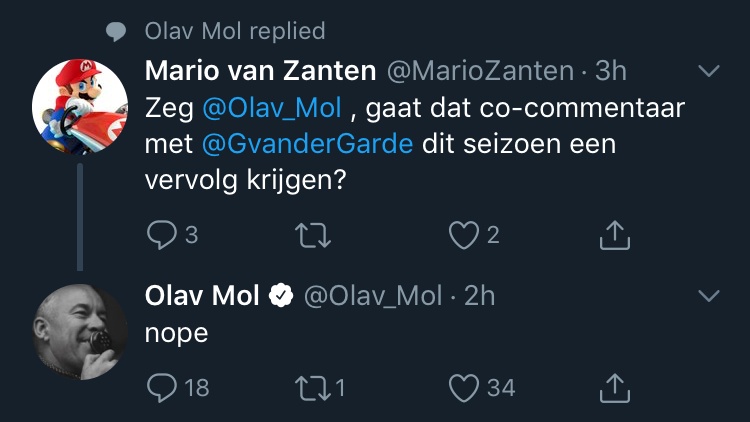The image size is (750, 422).
Task: Open options chevron on Olav Mol's tweet
Action: point(708,296)
